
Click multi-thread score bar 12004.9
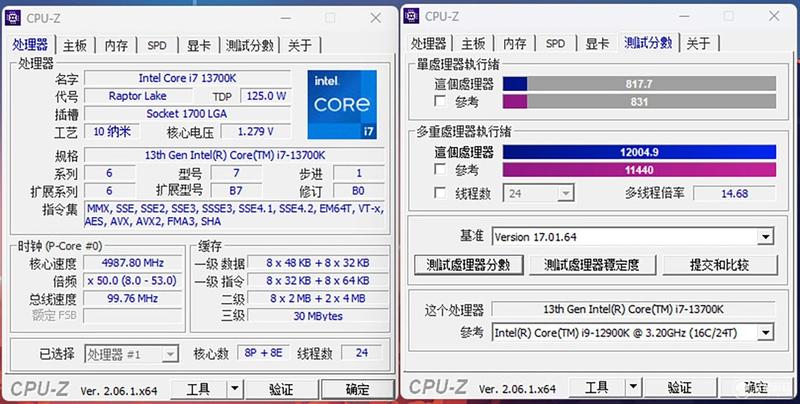[639, 152]
